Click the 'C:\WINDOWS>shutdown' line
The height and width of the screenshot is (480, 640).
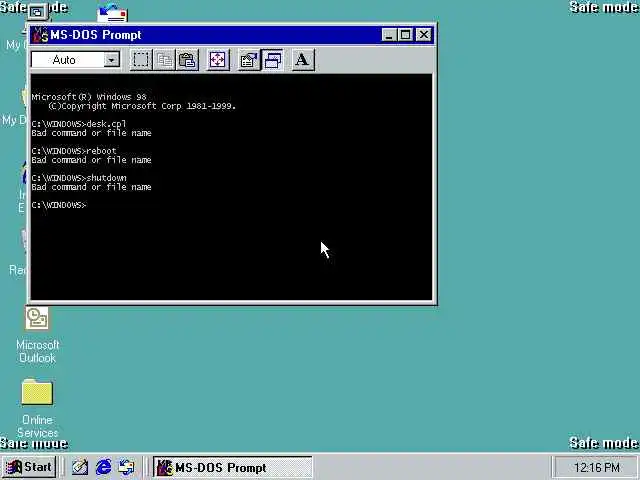click(79, 178)
